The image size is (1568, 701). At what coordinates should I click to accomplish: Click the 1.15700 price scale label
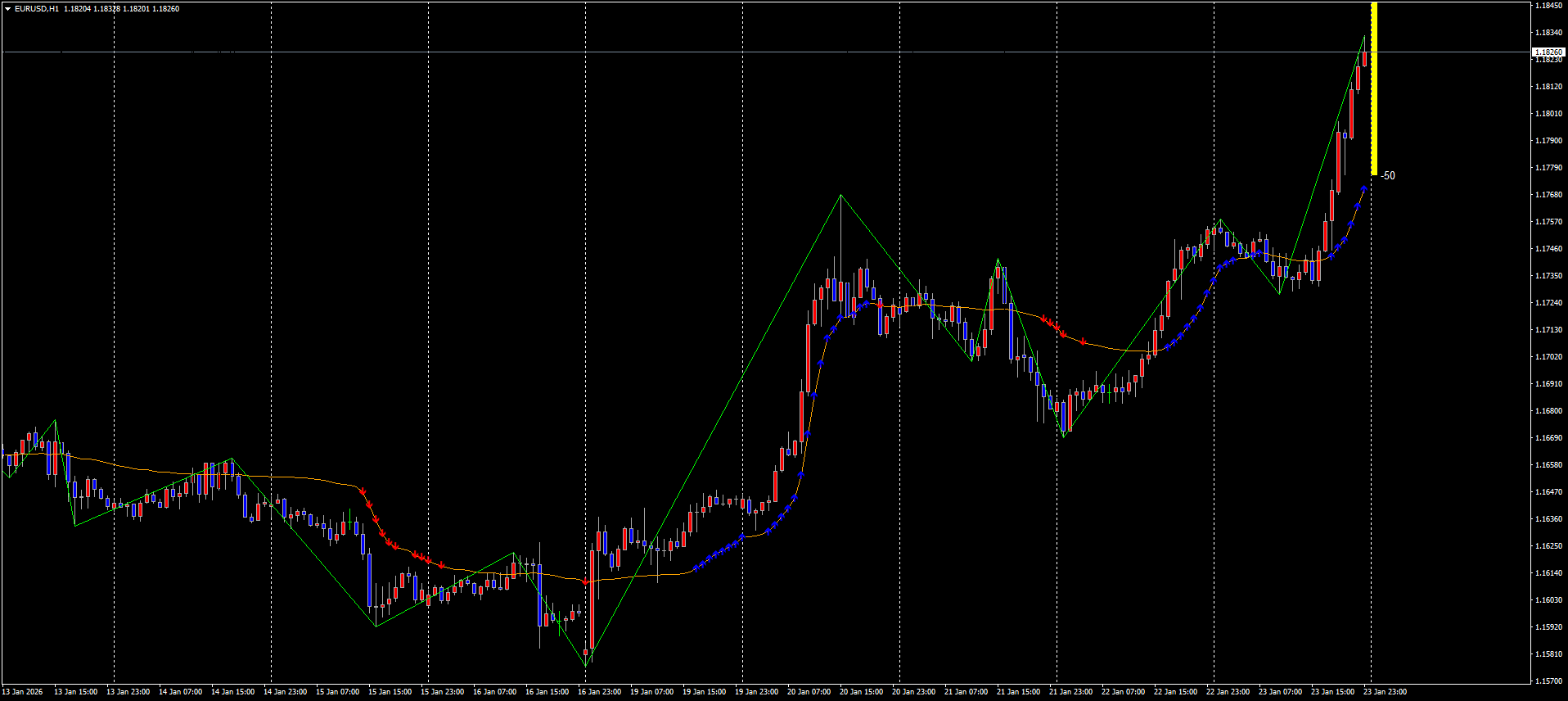pyautogui.click(x=1548, y=681)
